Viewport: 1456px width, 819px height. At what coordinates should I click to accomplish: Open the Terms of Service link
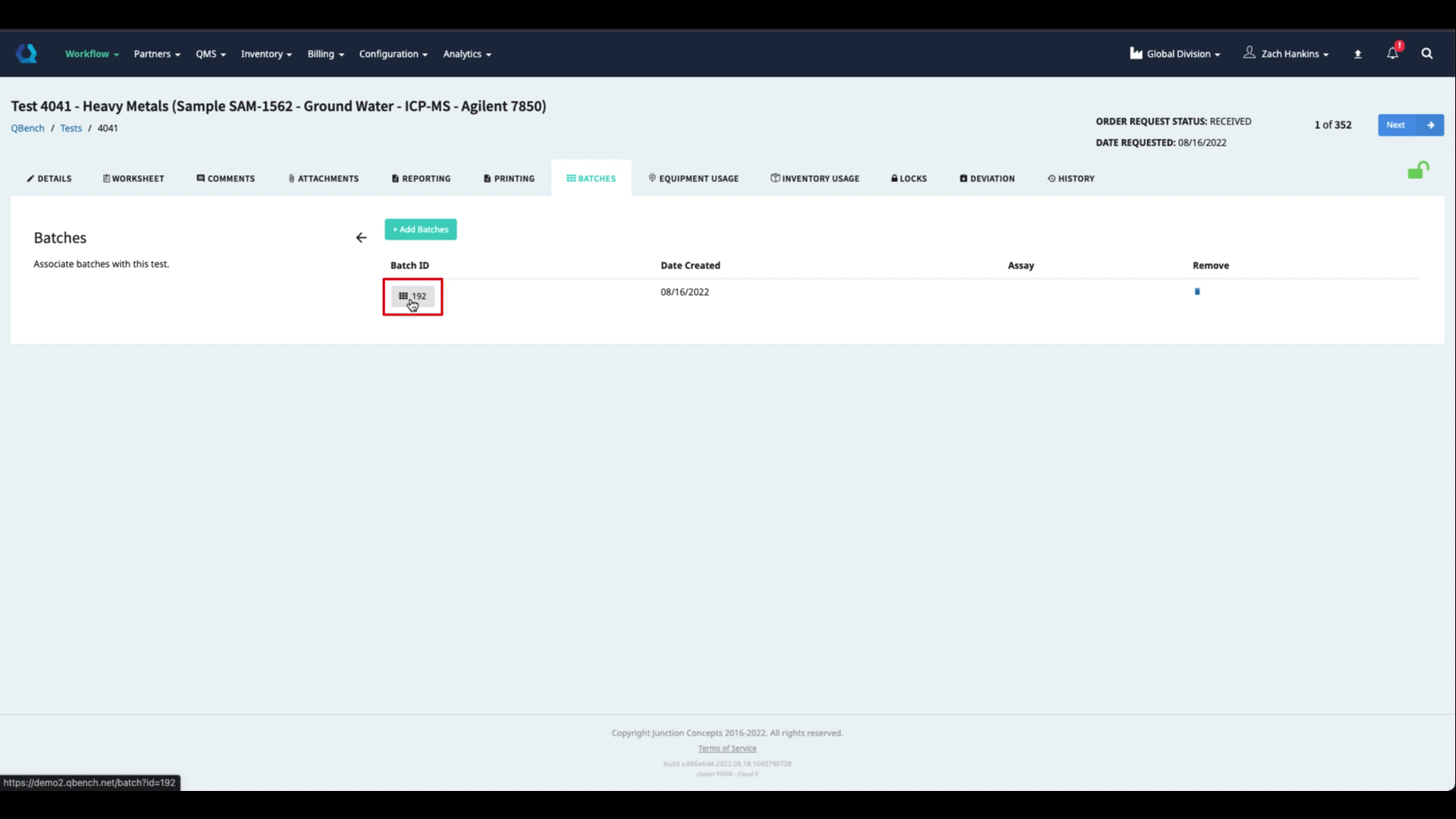[726, 748]
